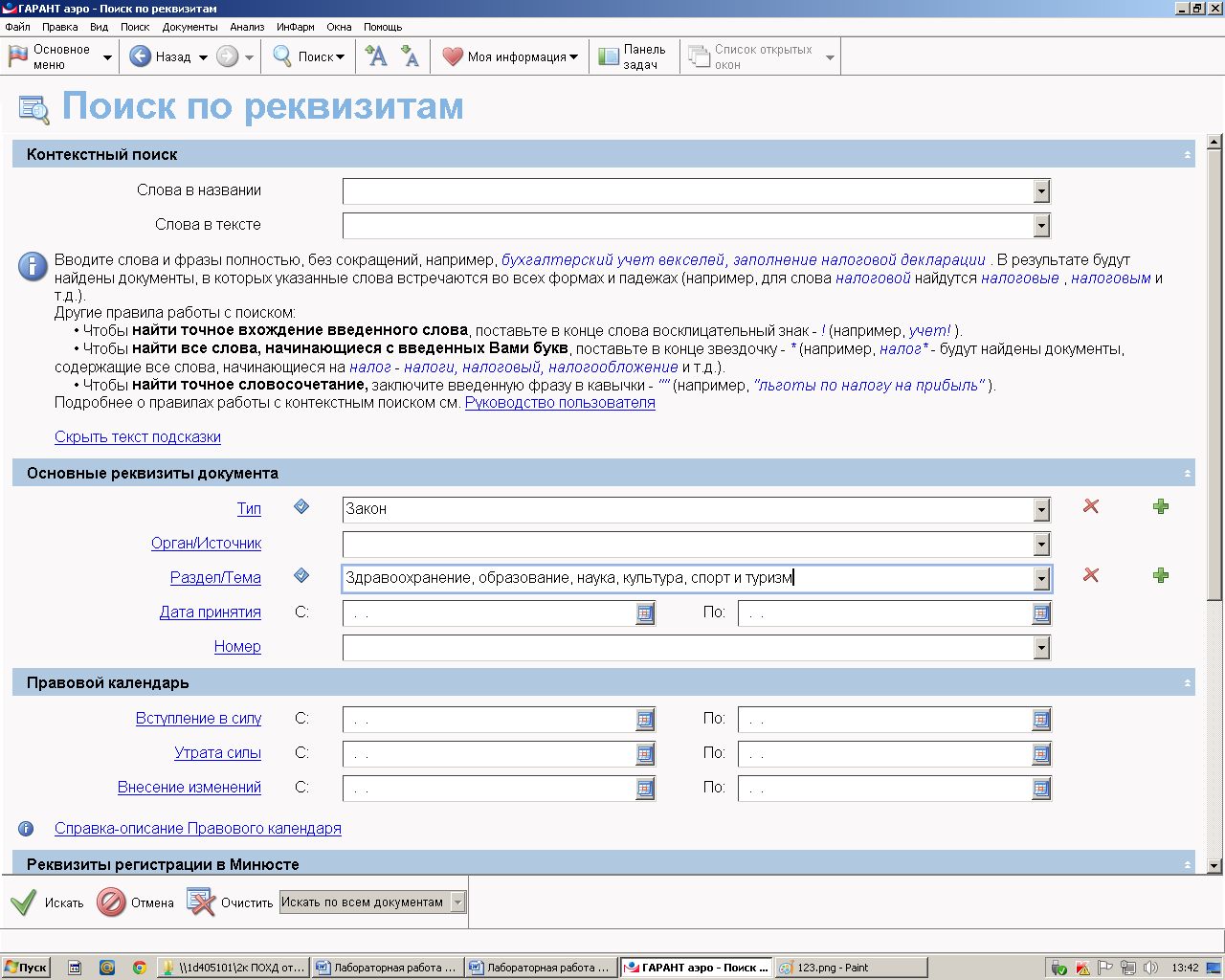Image resolution: width=1225 pixels, height=980 pixels.
Task: Collapse Реквизиты регистрации в Минюсте section
Action: click(x=1187, y=865)
